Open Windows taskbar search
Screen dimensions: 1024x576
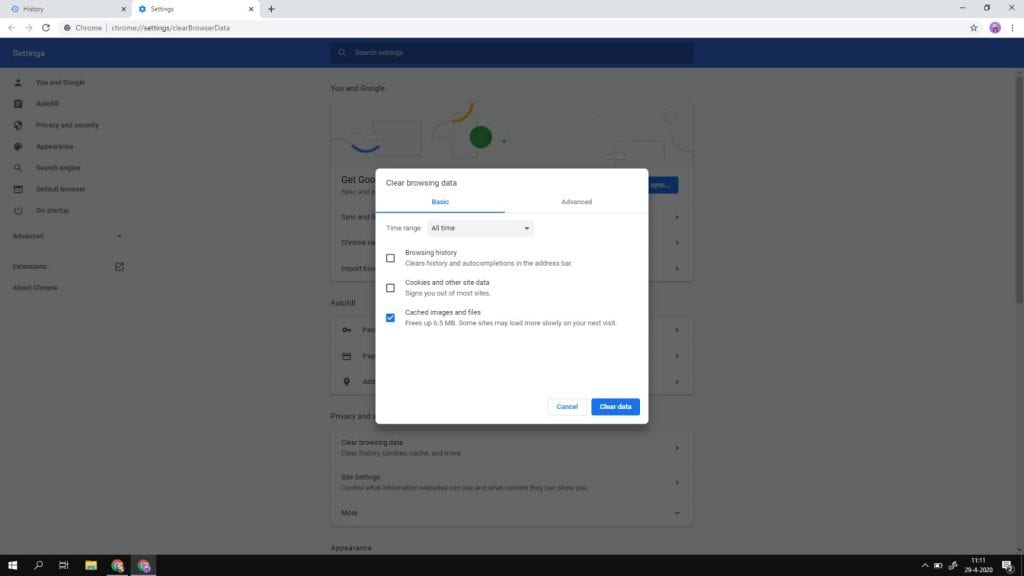click(38, 566)
